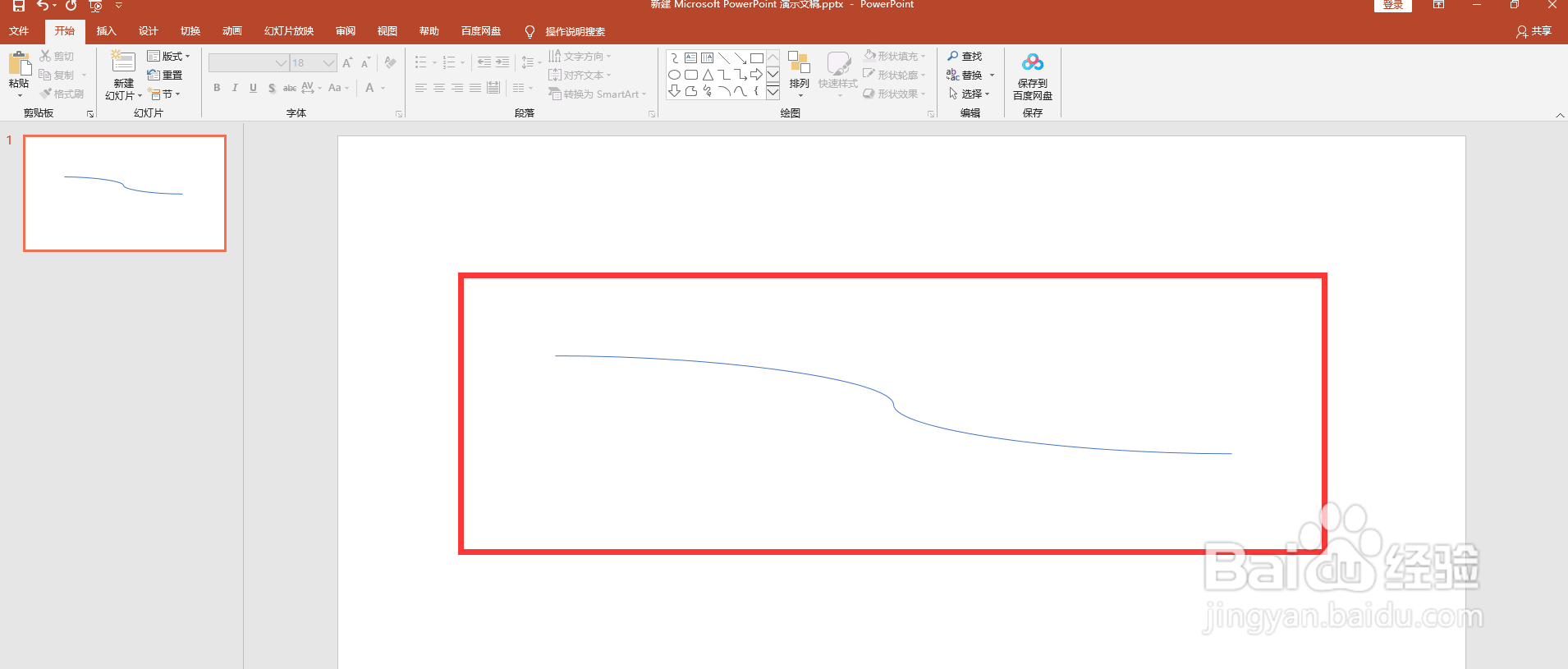Select the vertical text box shape
1568x669 pixels.
(707, 58)
